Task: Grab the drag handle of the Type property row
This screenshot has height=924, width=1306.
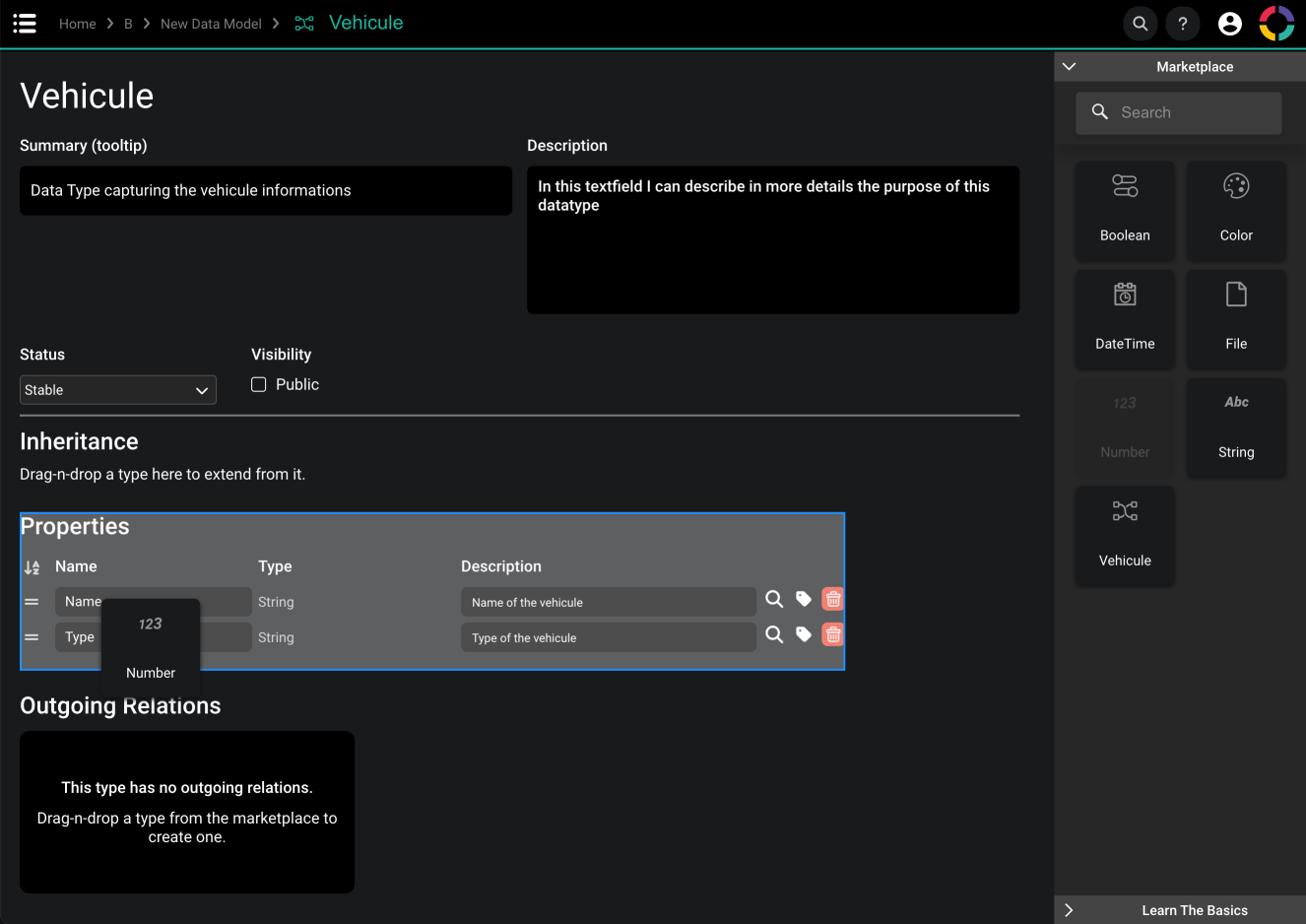Action: (x=32, y=637)
